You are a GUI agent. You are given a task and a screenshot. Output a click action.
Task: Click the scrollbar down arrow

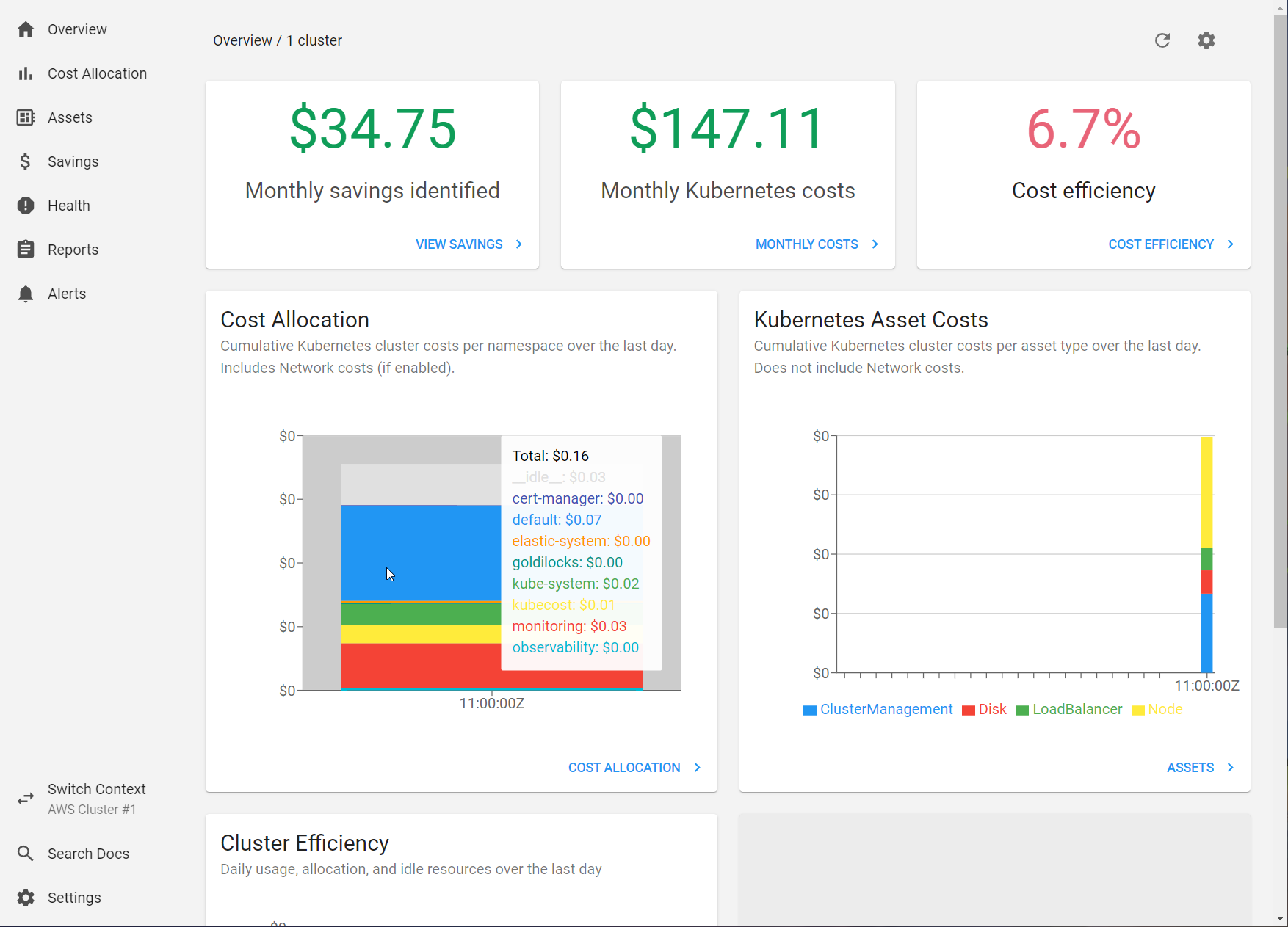(1281, 919)
